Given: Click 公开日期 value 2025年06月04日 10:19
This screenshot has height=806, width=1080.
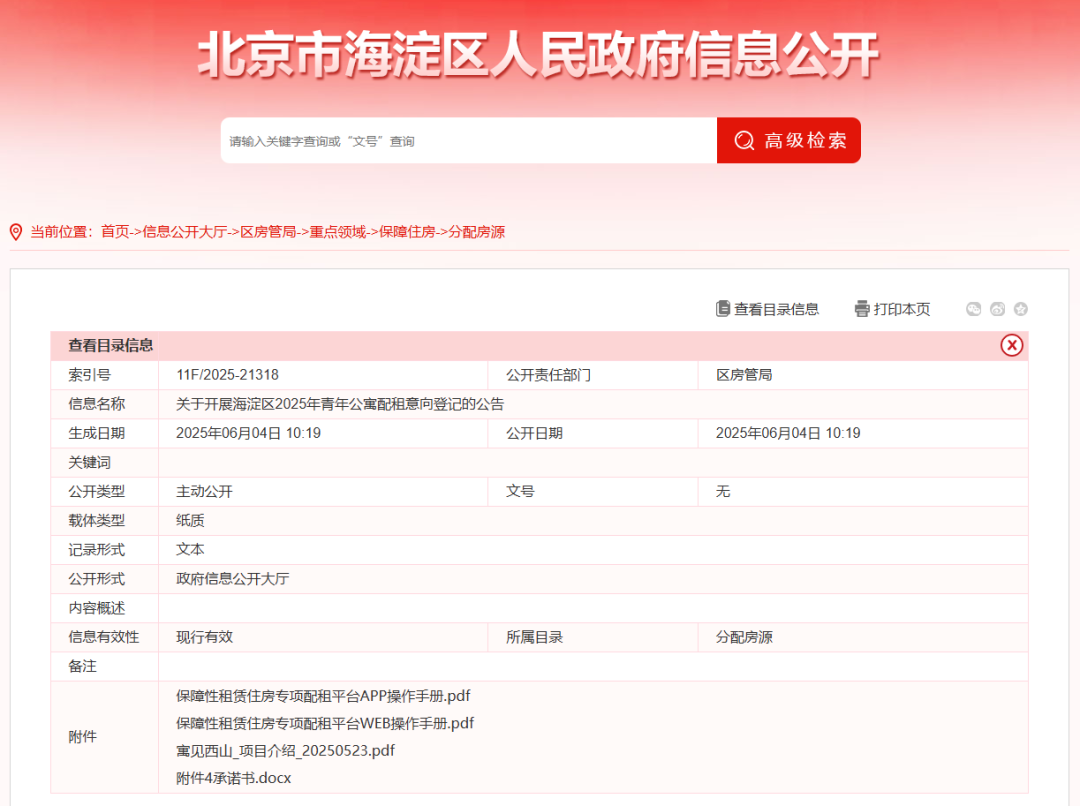Looking at the screenshot, I should [x=788, y=433].
